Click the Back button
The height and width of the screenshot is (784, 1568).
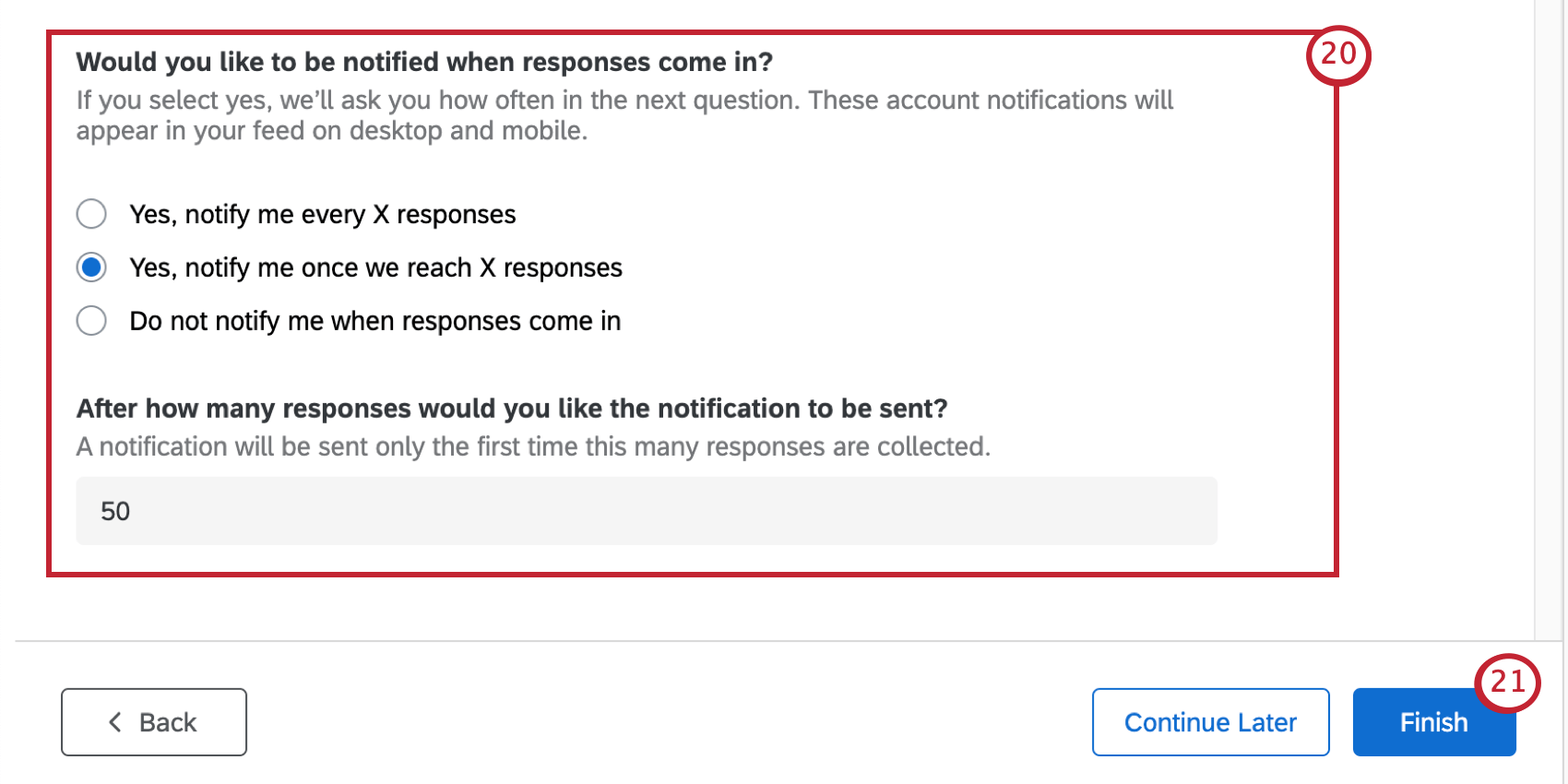point(153,721)
